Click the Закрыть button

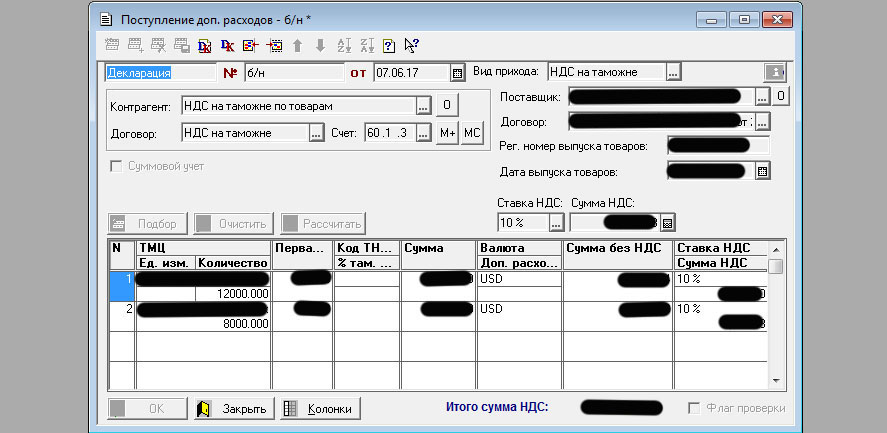click(233, 409)
